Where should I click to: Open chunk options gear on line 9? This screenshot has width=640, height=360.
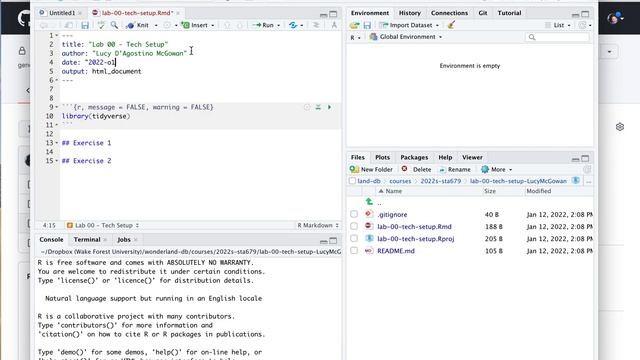(x=307, y=107)
